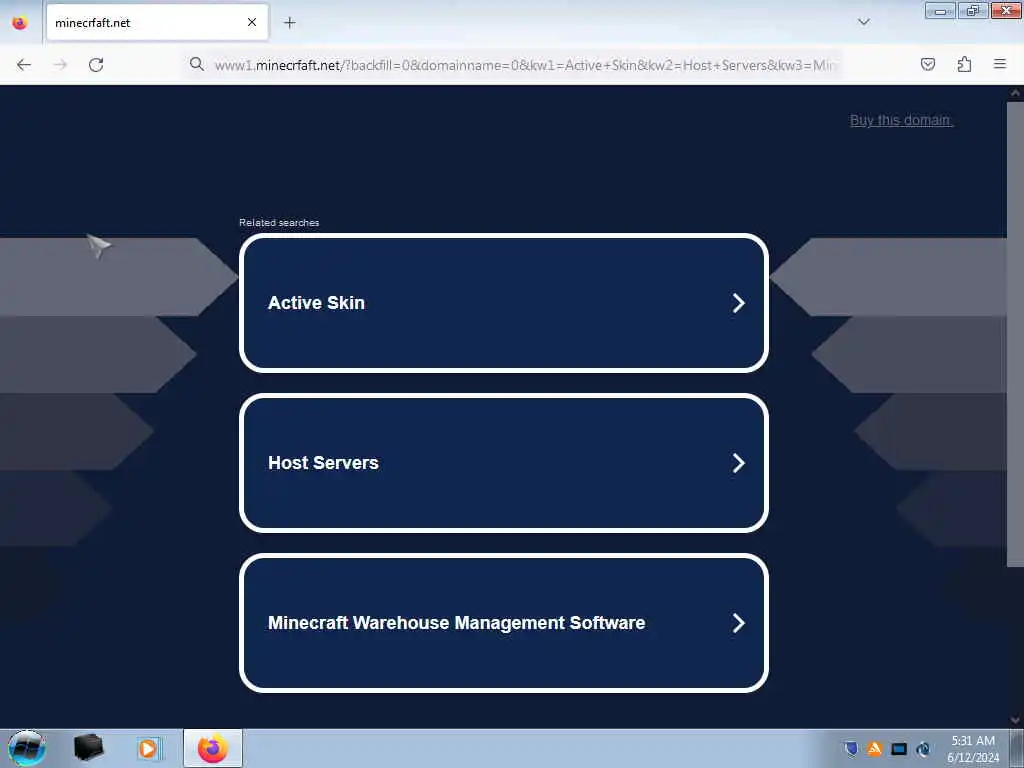Close the minecrfaft.net tab

252,22
